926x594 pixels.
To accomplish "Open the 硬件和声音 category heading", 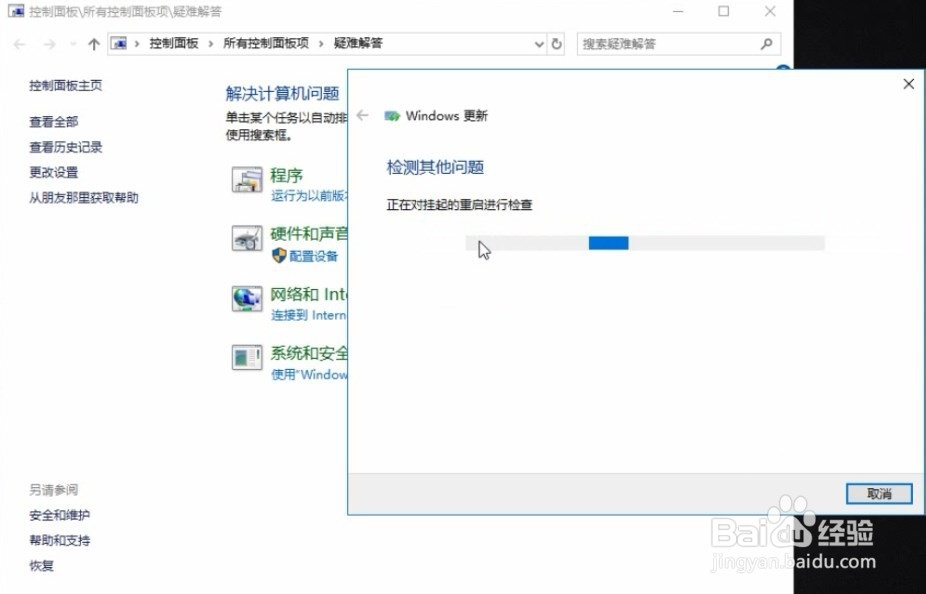I will 309,234.
